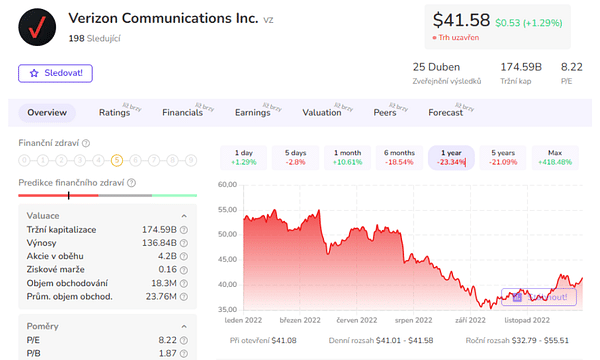Switch to the Financials tab
The width and height of the screenshot is (600, 360).
coord(183,112)
